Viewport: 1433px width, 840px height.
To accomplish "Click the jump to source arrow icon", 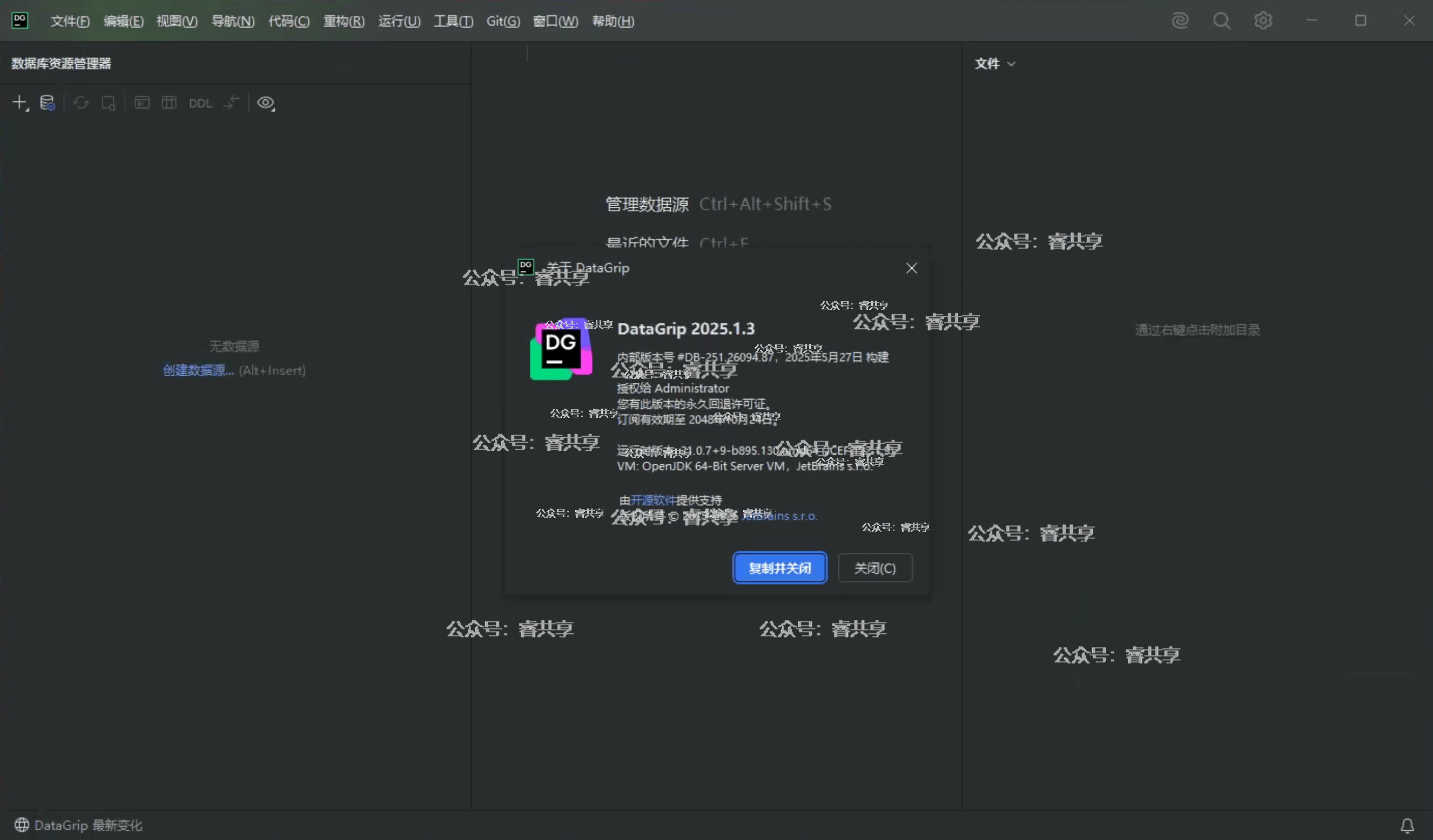I will pos(231,103).
